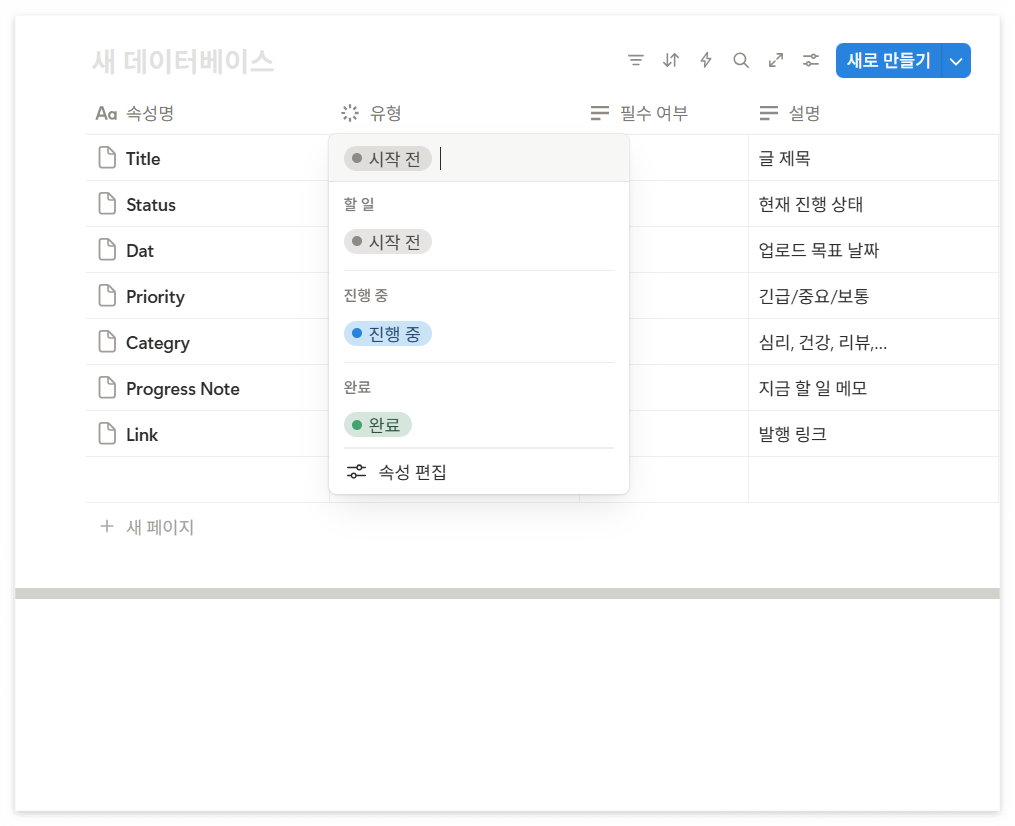Click the page icon beside Progress Note
Viewport: 1015px width, 826px height.
[x=107, y=387]
